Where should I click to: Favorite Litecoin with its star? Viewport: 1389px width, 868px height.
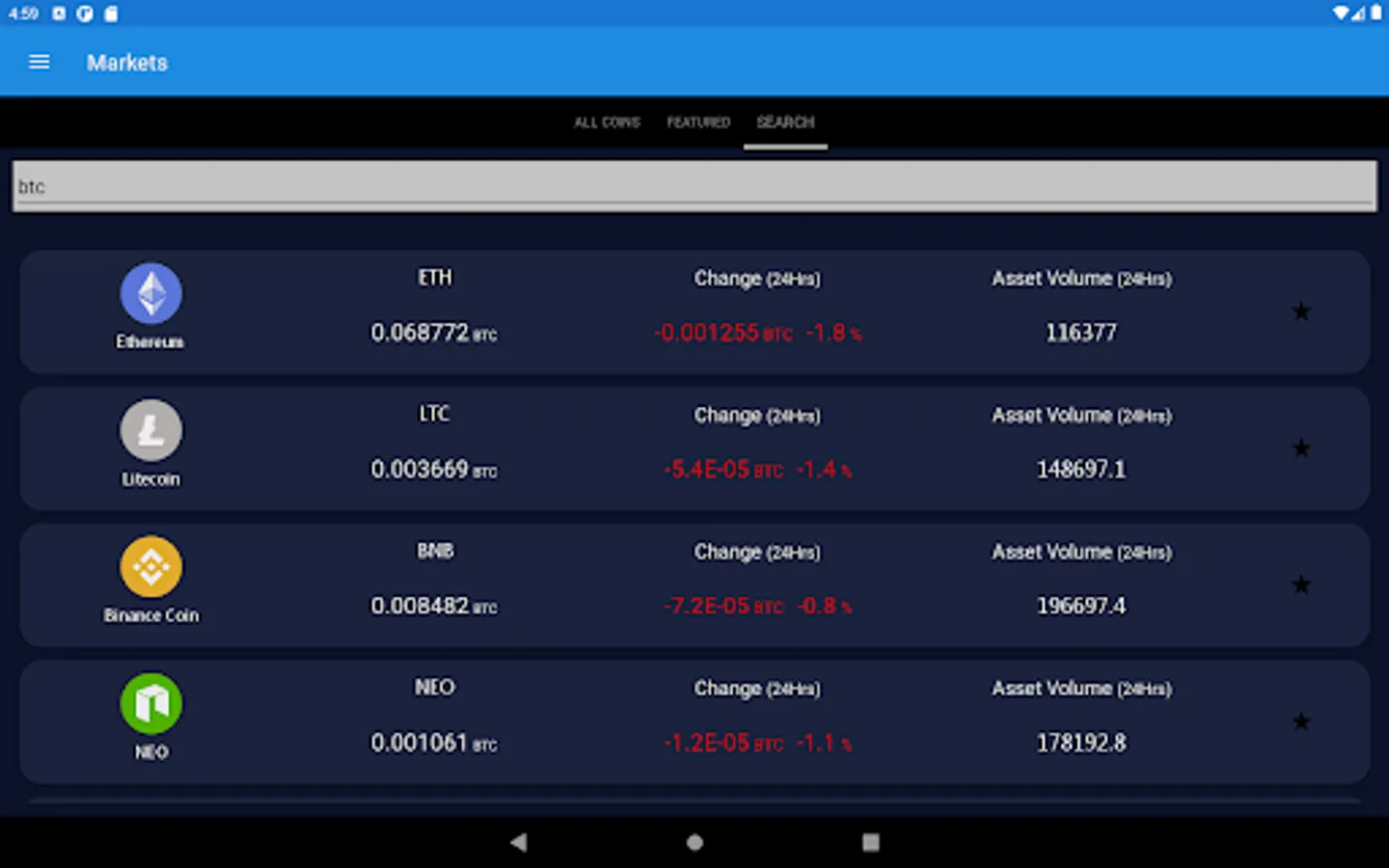(x=1301, y=448)
